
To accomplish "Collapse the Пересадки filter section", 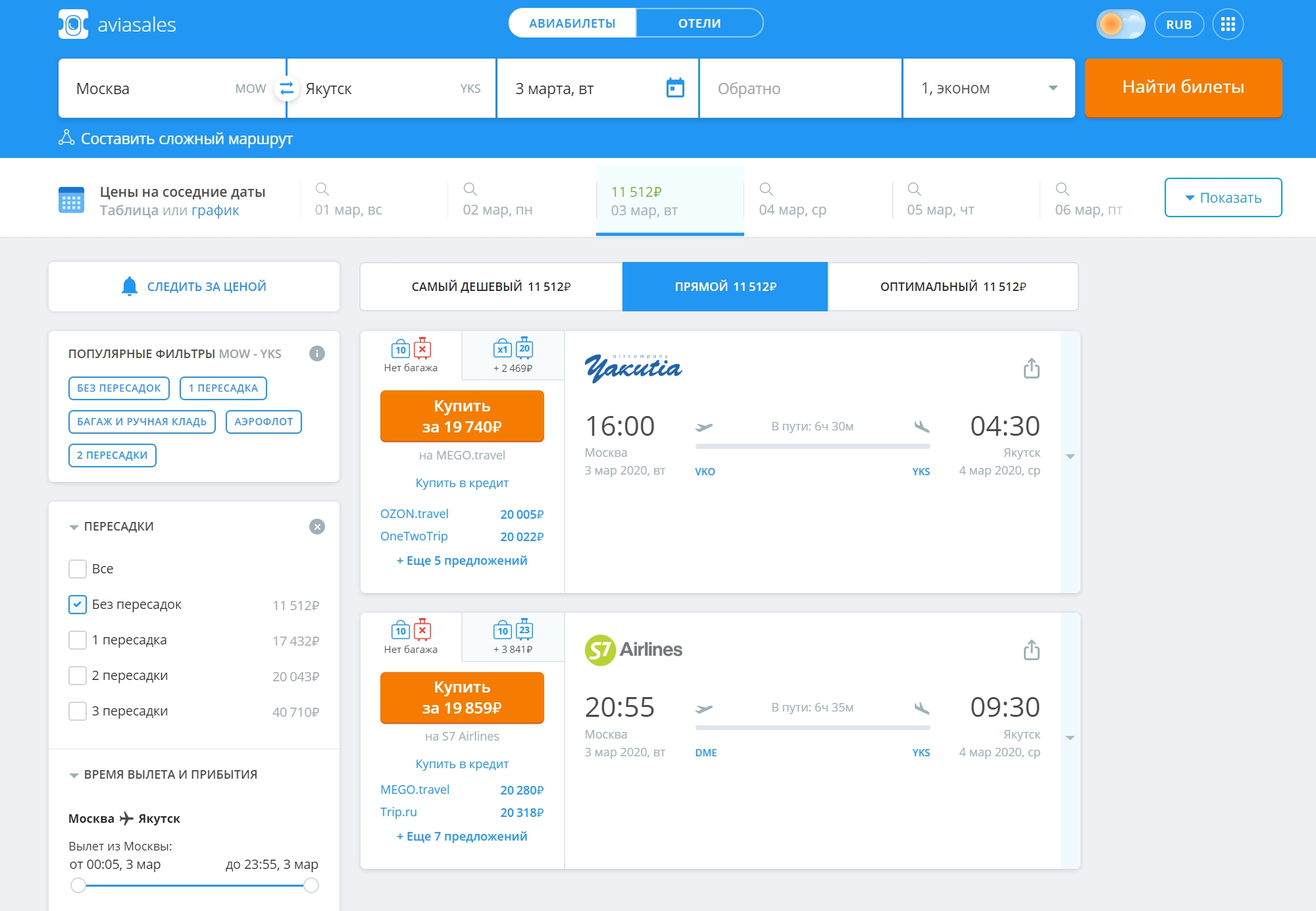I will pyautogui.click(x=74, y=527).
